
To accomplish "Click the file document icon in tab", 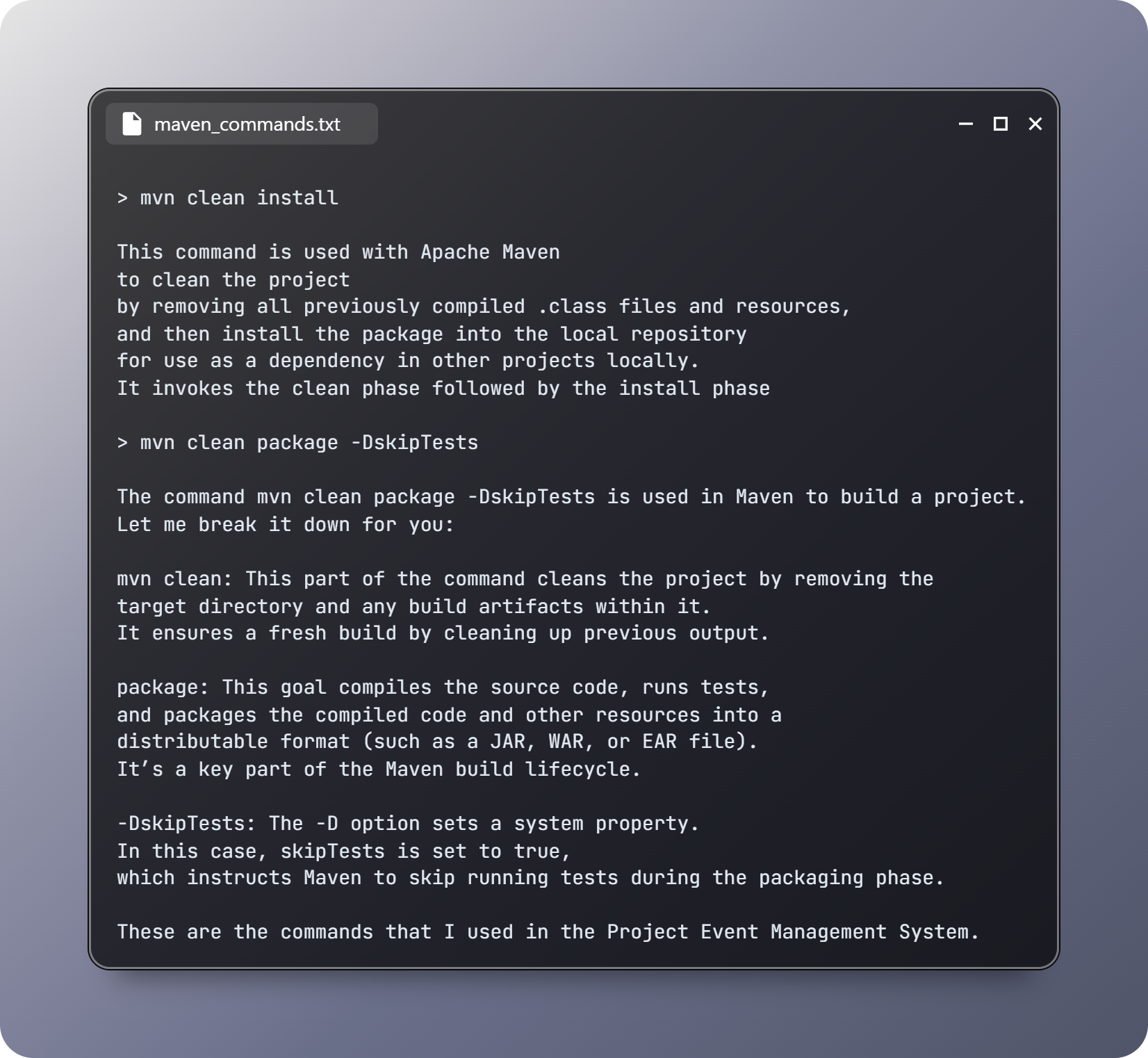I will (132, 124).
